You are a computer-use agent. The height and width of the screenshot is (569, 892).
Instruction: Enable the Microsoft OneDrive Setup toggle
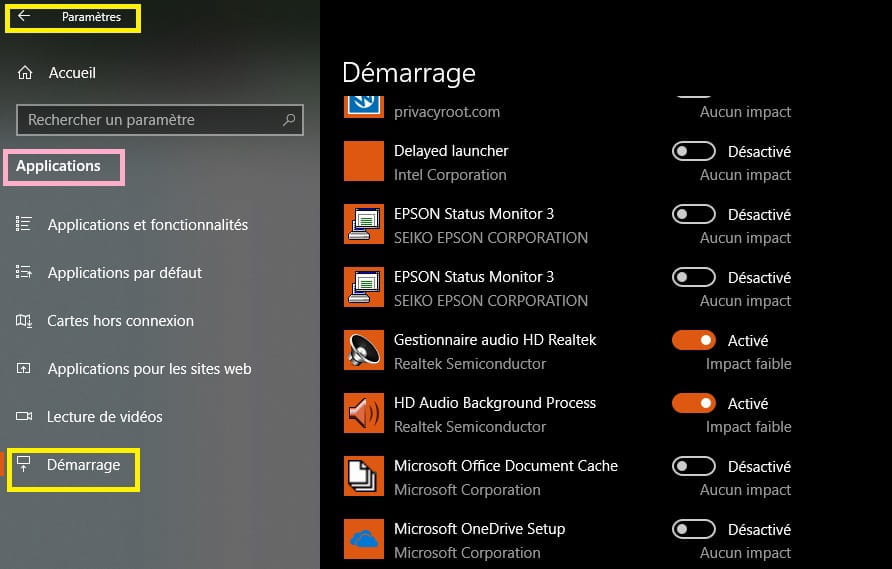(x=693, y=529)
